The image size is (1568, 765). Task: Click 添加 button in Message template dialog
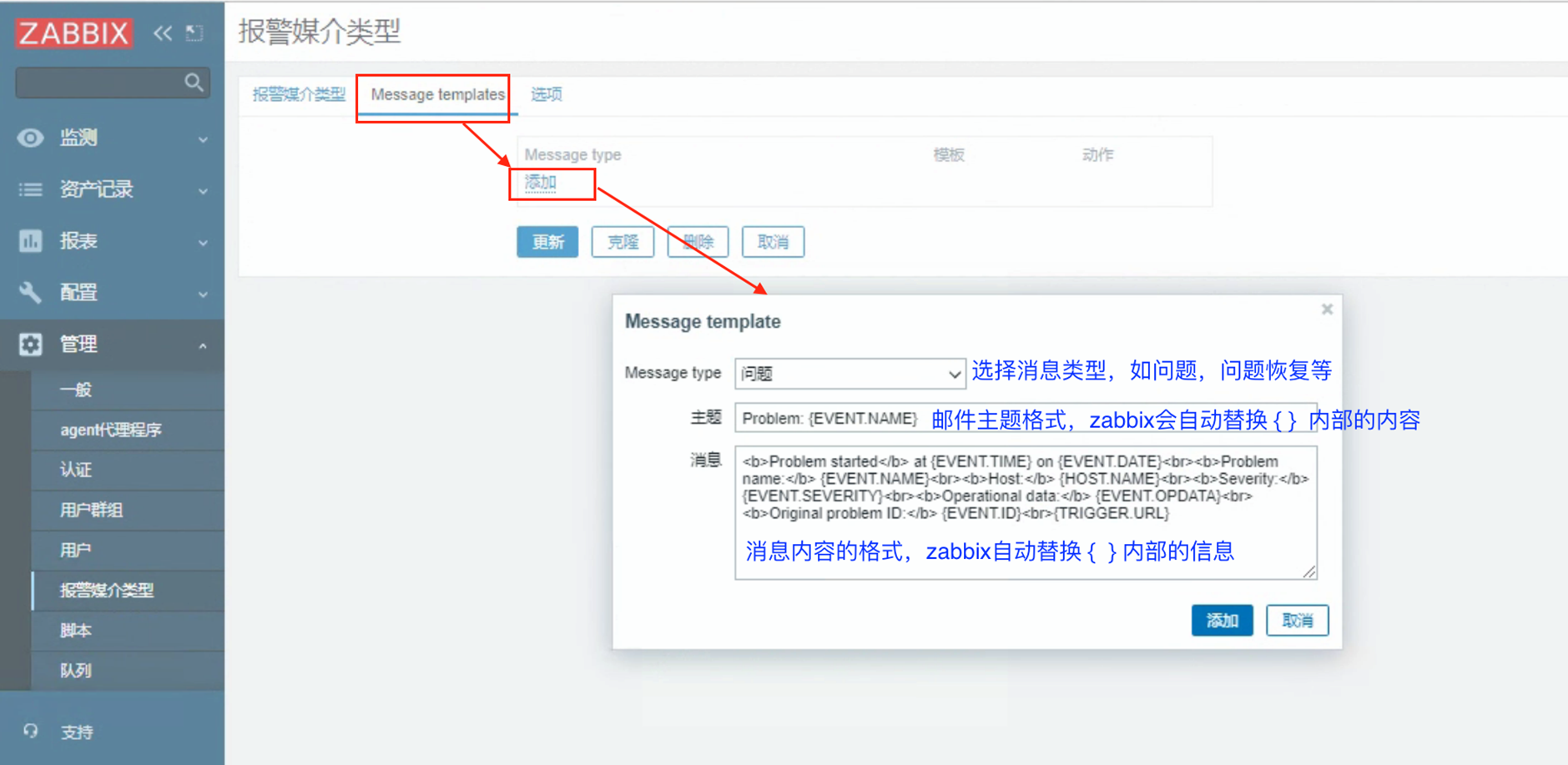pos(1222,620)
